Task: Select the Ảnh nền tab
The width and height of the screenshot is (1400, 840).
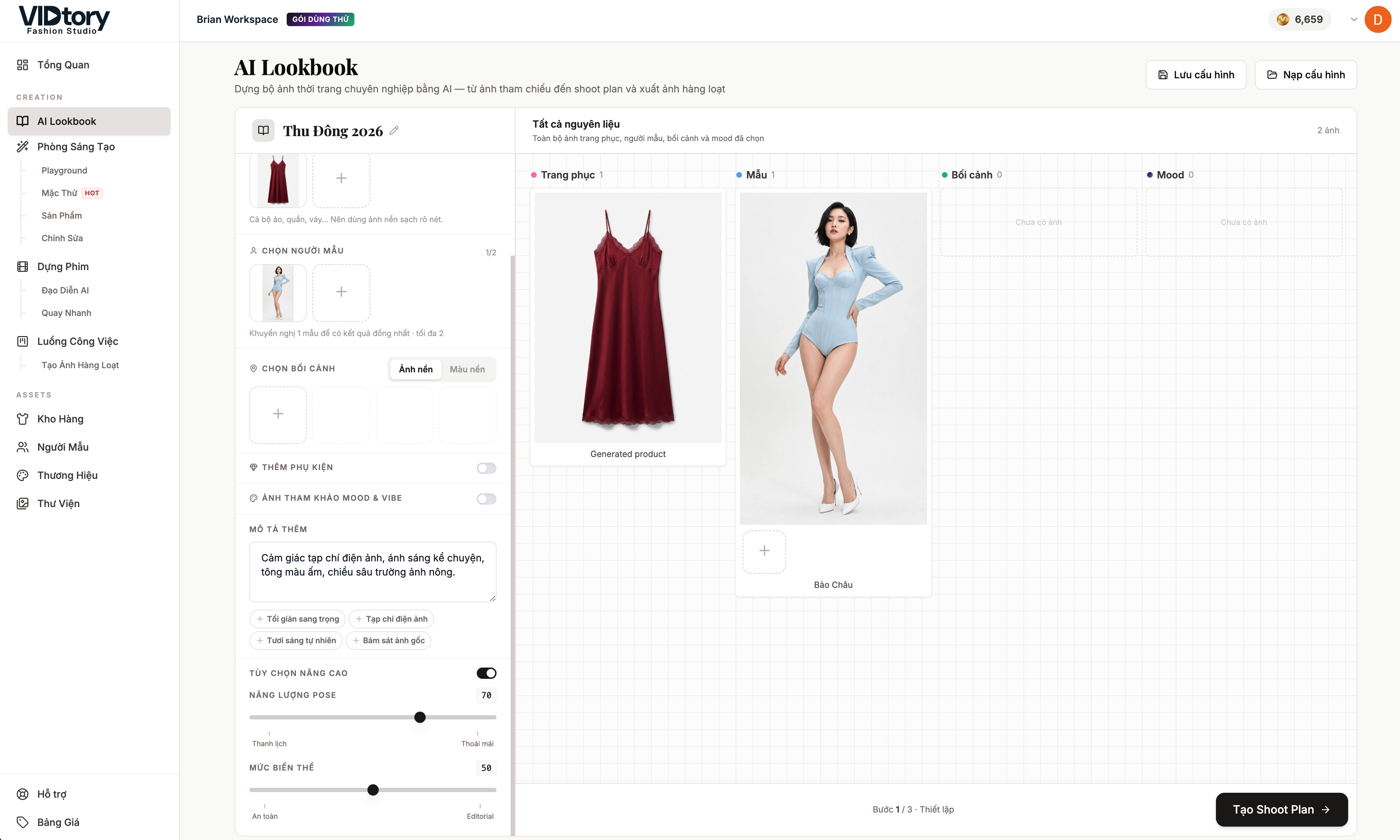Action: coord(415,370)
